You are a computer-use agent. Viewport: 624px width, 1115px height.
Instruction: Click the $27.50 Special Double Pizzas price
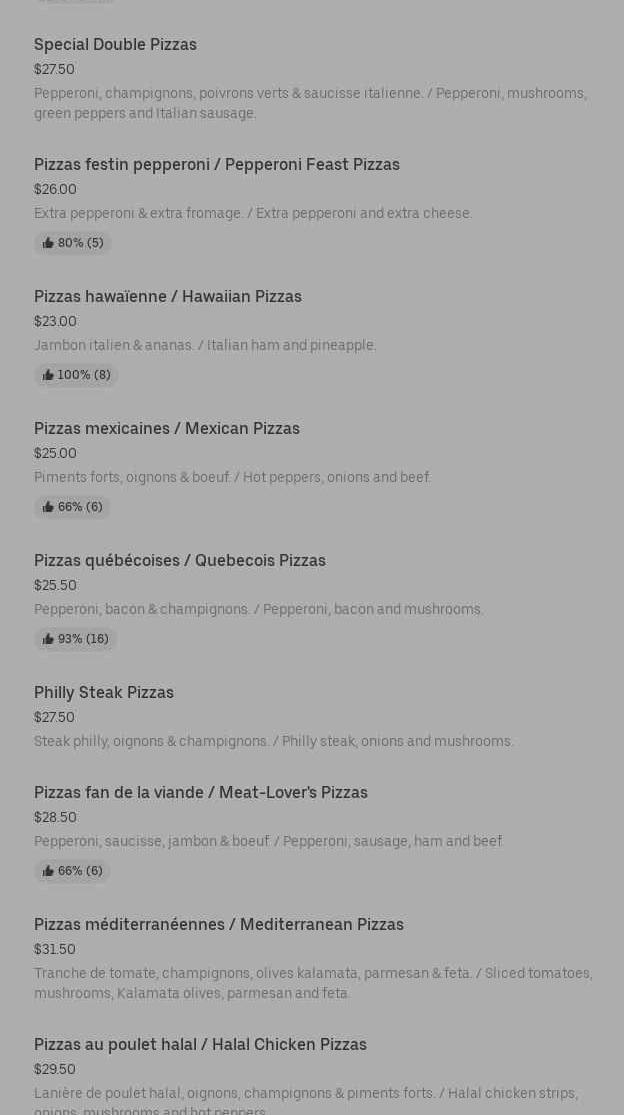point(54,69)
